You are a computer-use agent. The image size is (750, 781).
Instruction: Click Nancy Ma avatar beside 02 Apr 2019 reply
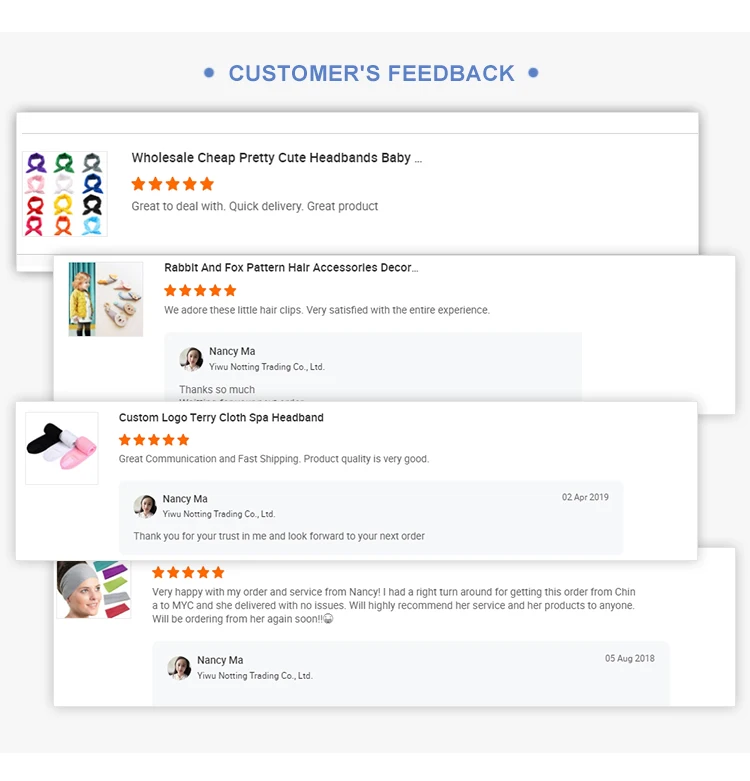click(x=146, y=506)
